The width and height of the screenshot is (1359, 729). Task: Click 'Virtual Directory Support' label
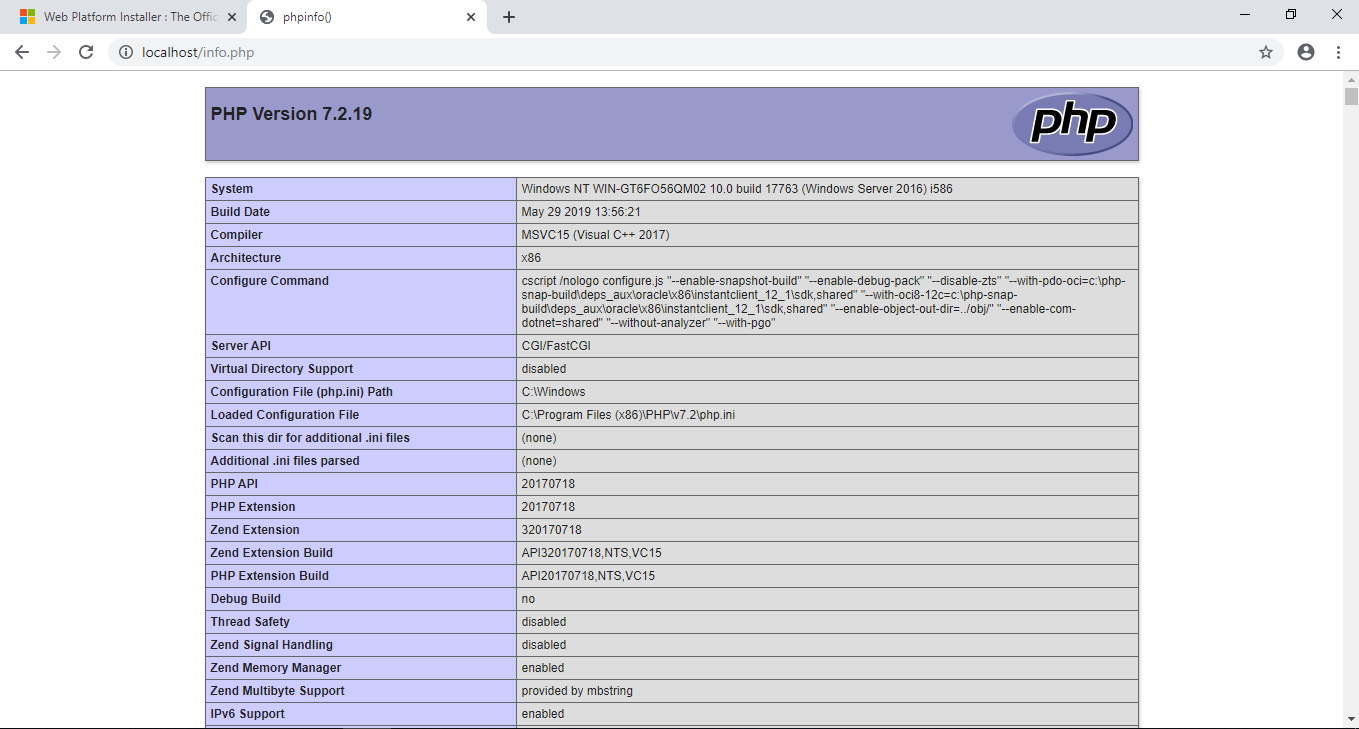(282, 369)
